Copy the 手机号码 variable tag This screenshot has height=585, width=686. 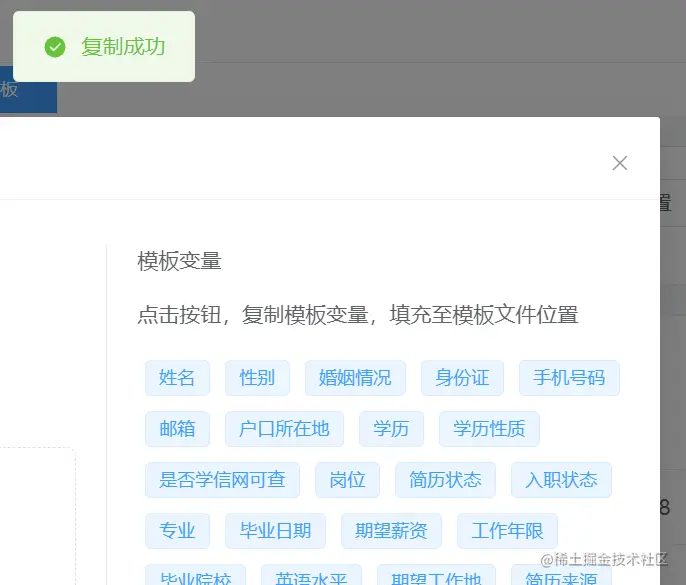coord(569,378)
